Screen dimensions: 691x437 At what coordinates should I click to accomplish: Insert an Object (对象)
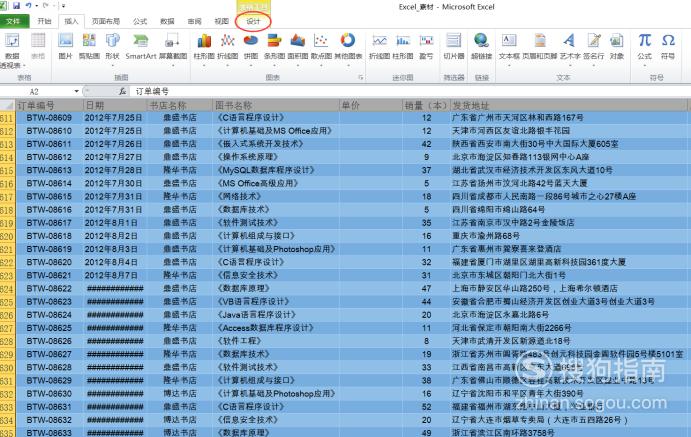pos(617,46)
